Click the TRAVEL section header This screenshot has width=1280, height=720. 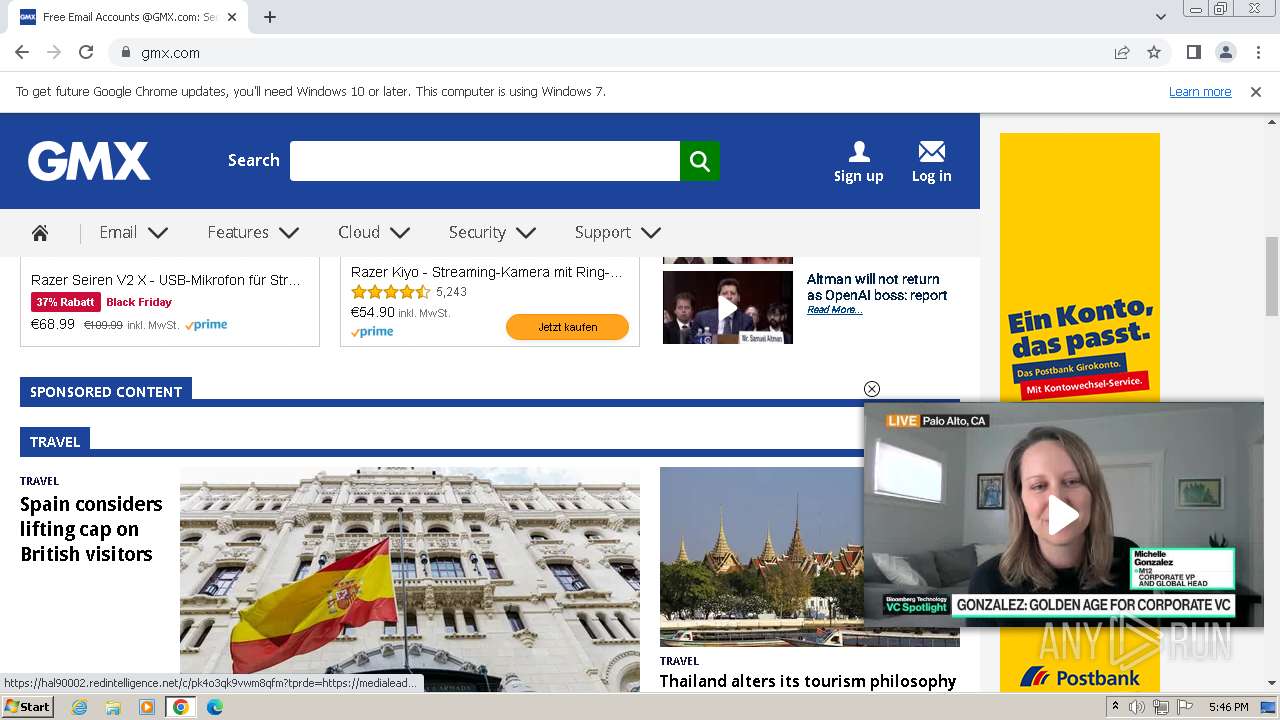coord(55,441)
